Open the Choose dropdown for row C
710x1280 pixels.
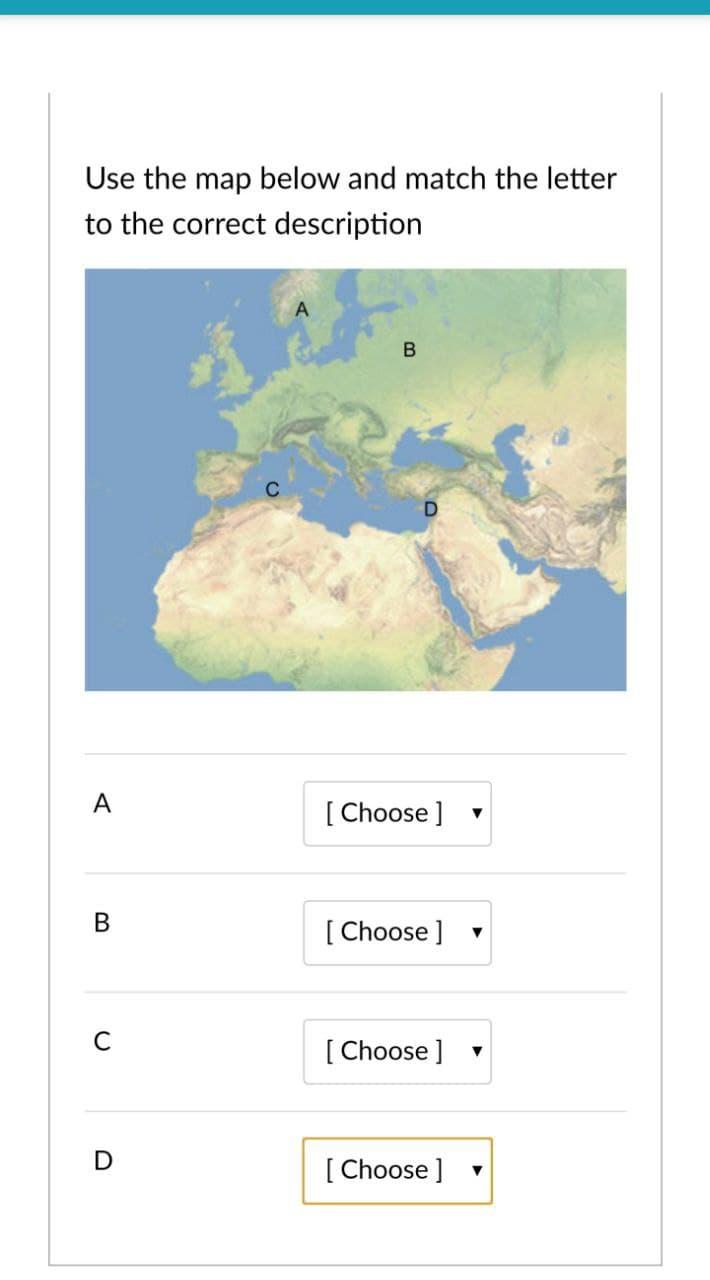pyautogui.click(x=397, y=1051)
